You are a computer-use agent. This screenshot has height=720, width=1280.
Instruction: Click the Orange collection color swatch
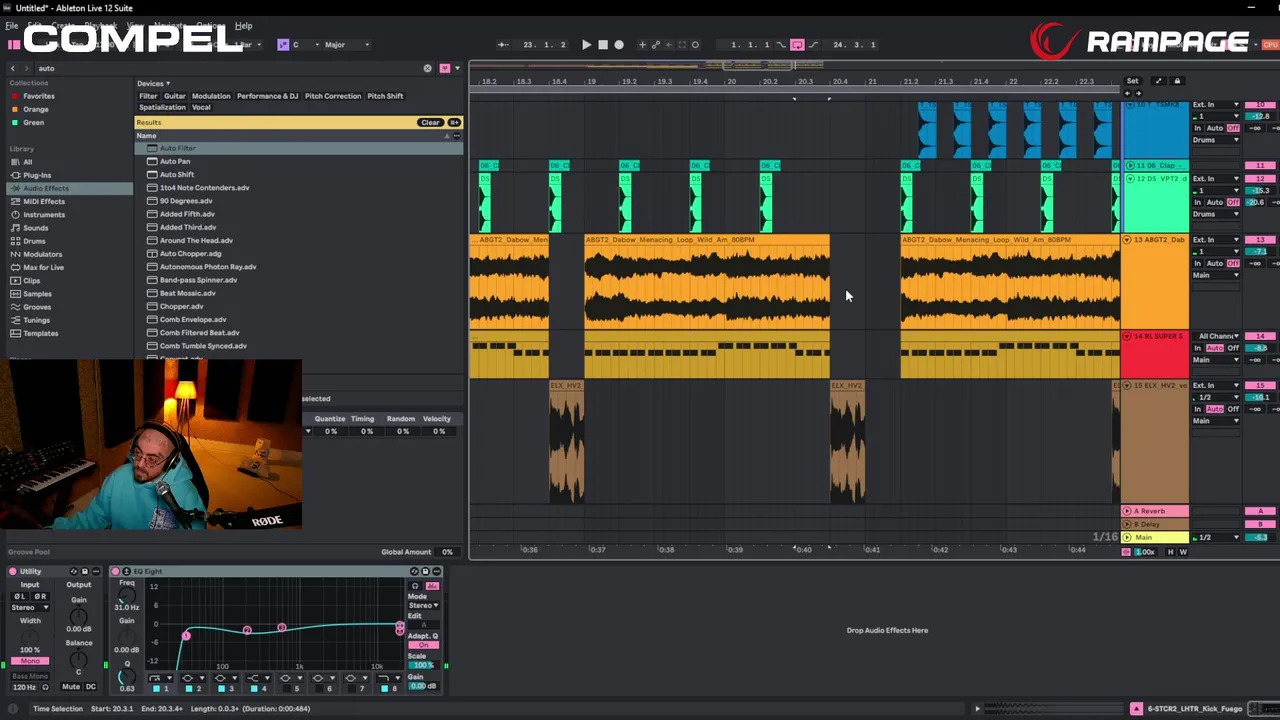[x=15, y=109]
